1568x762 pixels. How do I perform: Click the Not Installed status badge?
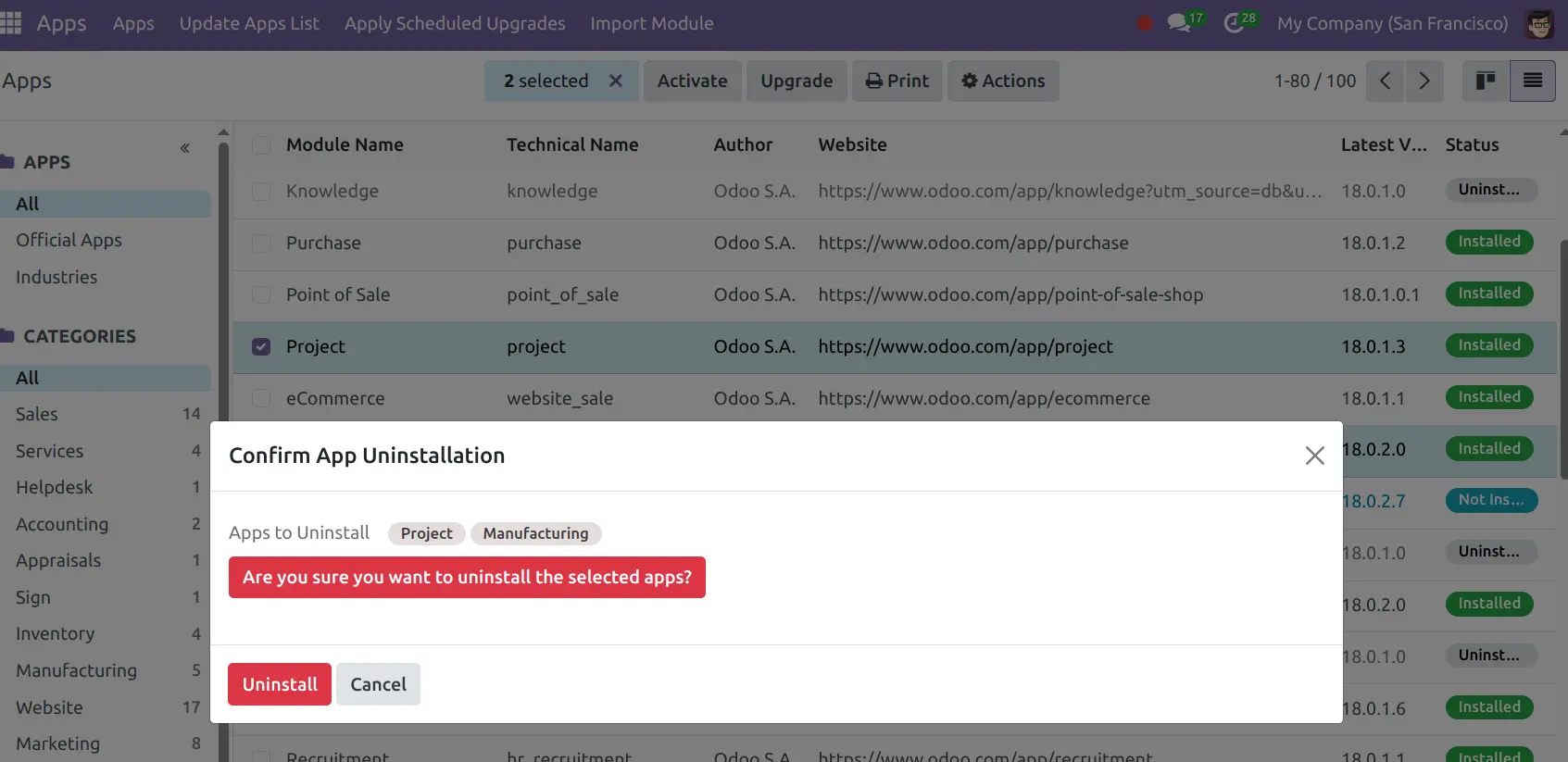pos(1491,500)
